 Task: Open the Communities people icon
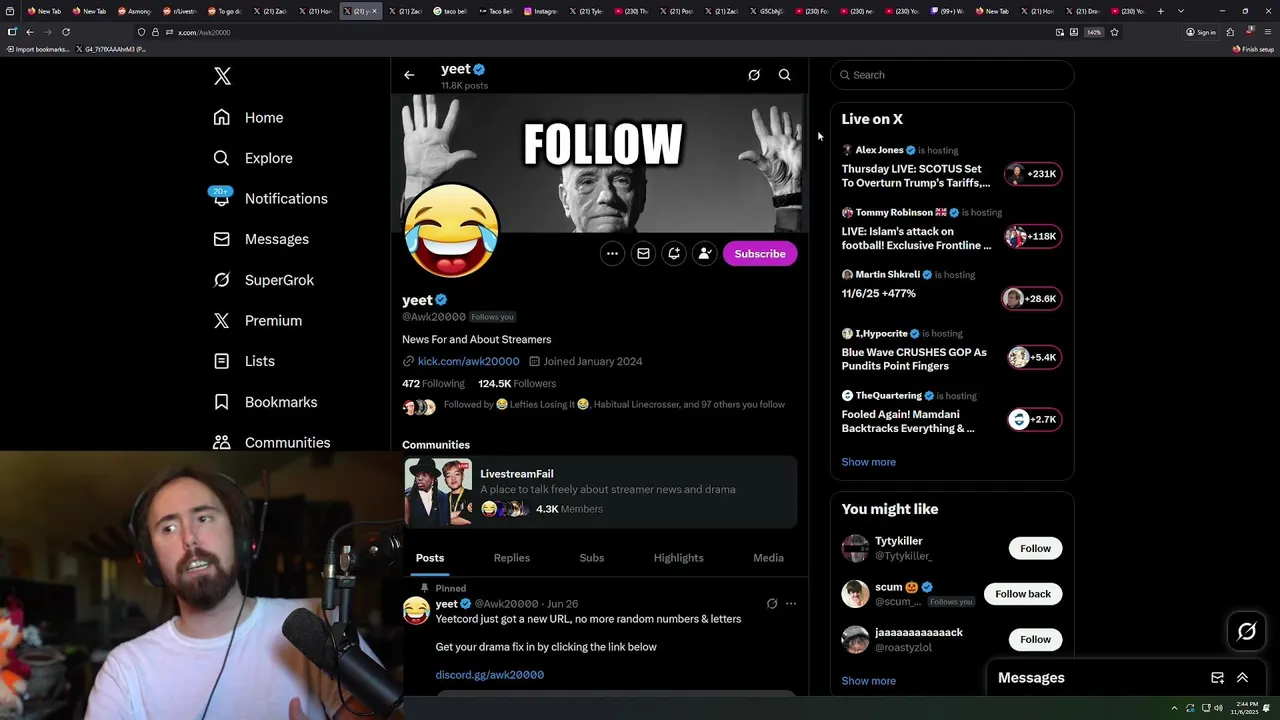tap(222, 442)
